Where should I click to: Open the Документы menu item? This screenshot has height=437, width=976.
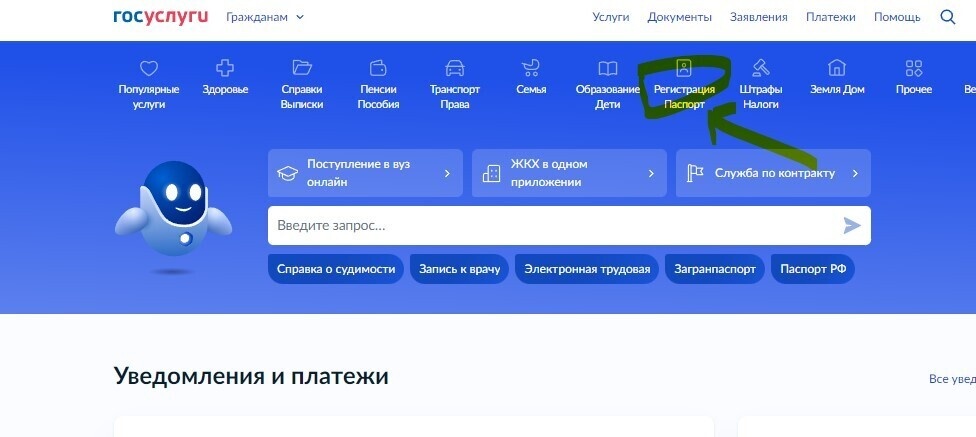(x=679, y=17)
